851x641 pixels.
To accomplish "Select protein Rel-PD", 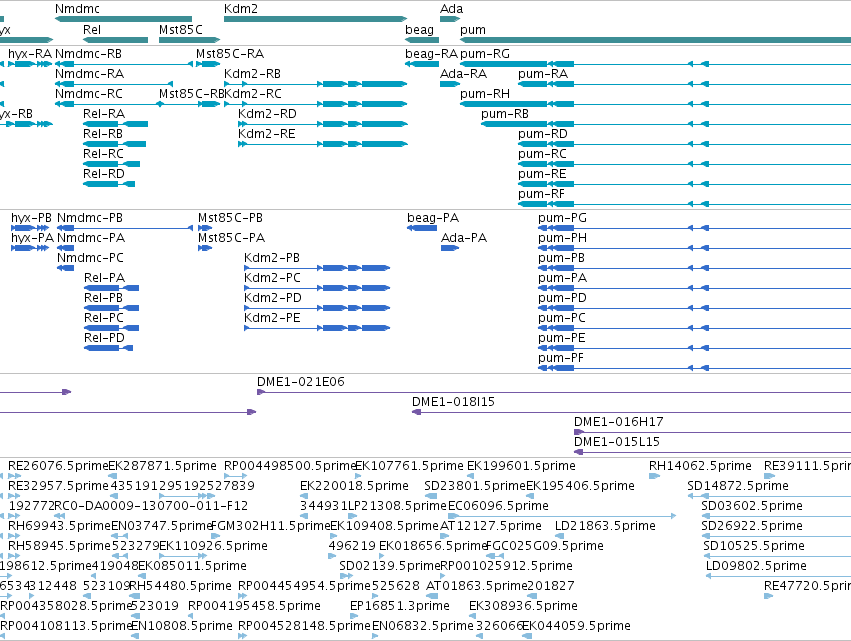I will coord(109,349).
